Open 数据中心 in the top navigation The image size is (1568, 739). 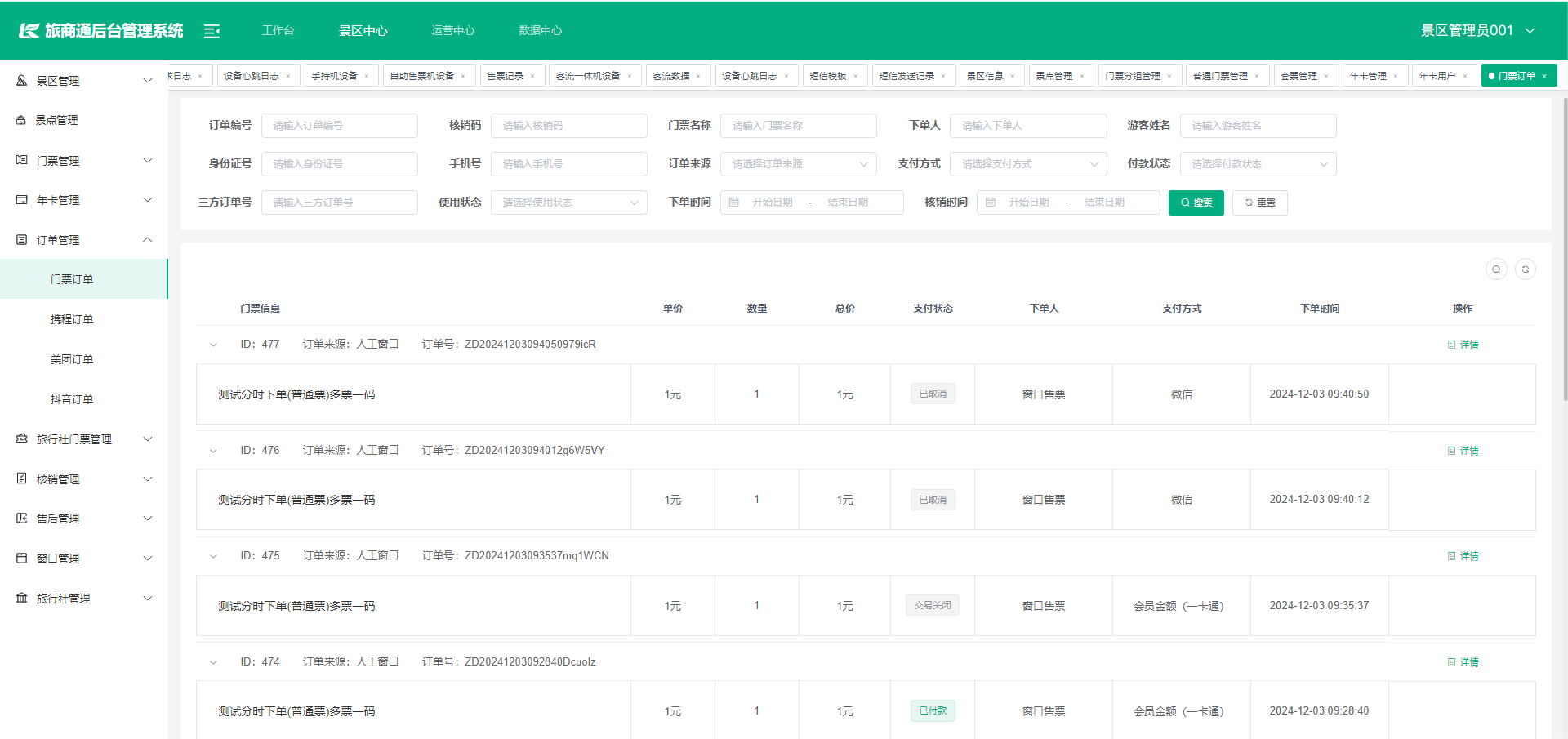(541, 31)
